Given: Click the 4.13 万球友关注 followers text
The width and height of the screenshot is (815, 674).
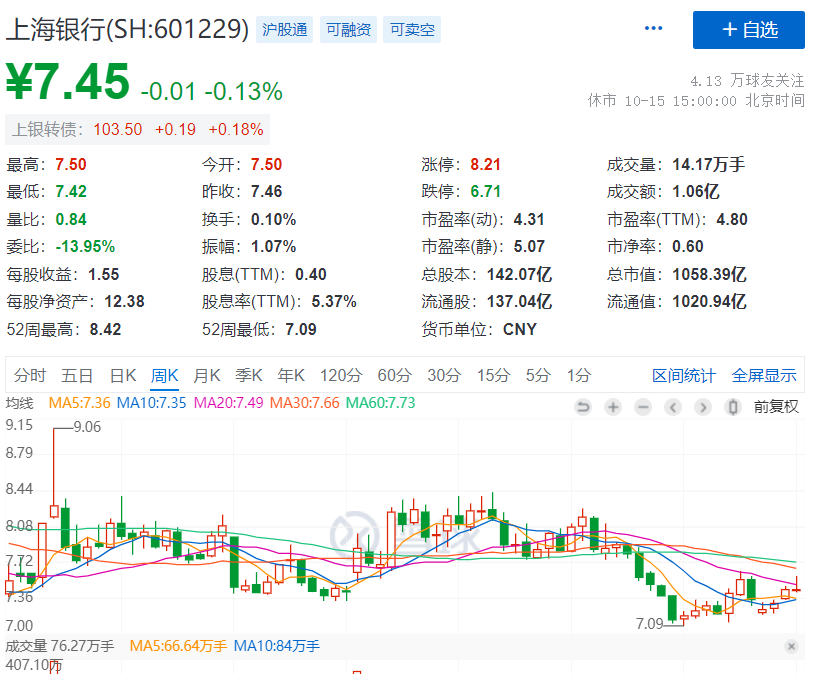Looking at the screenshot, I should (747, 81).
